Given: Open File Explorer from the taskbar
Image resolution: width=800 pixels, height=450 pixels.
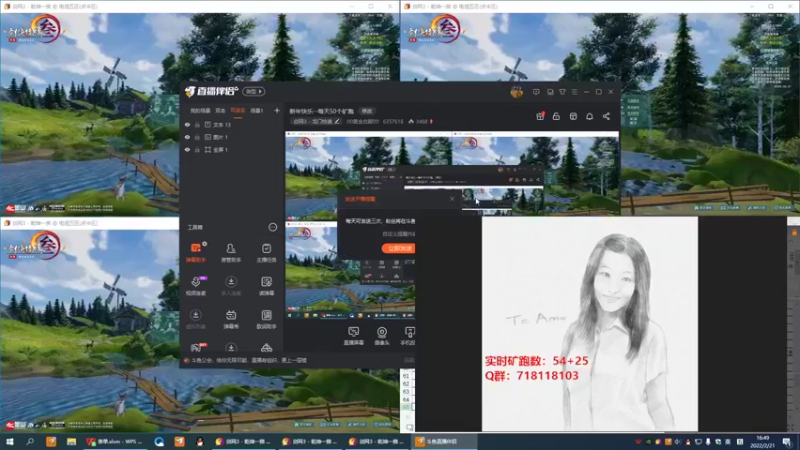Looking at the screenshot, I should pyautogui.click(x=71, y=441).
